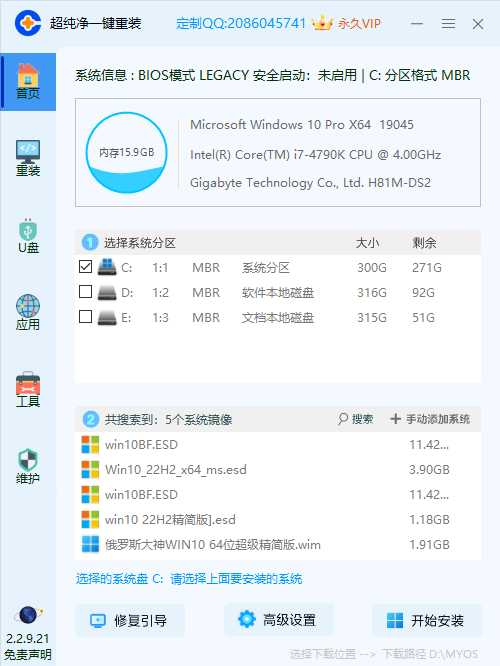Click the Gigabyte H81M-DS2 motherboard text
Image resolution: width=500 pixels, height=666 pixels.
[310, 183]
